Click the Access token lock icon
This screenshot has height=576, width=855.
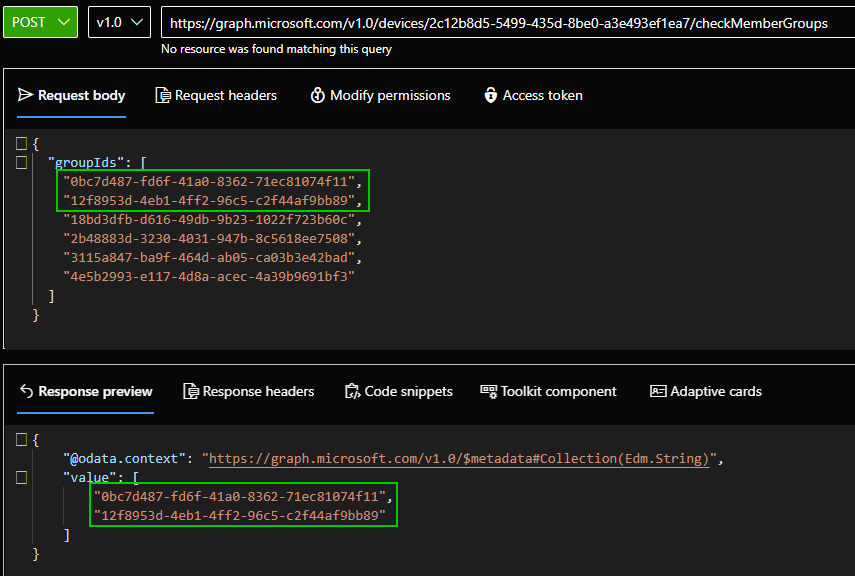tap(490, 95)
